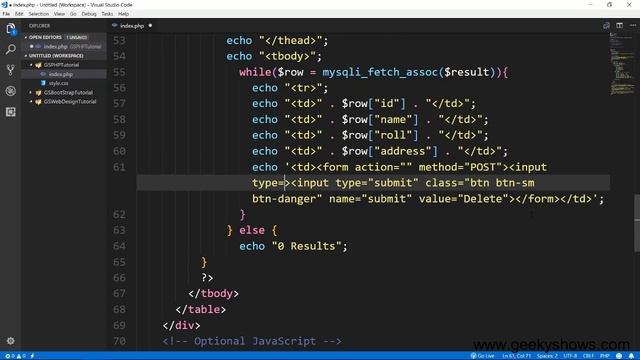
Task: Open the View menu
Action: point(59,14)
